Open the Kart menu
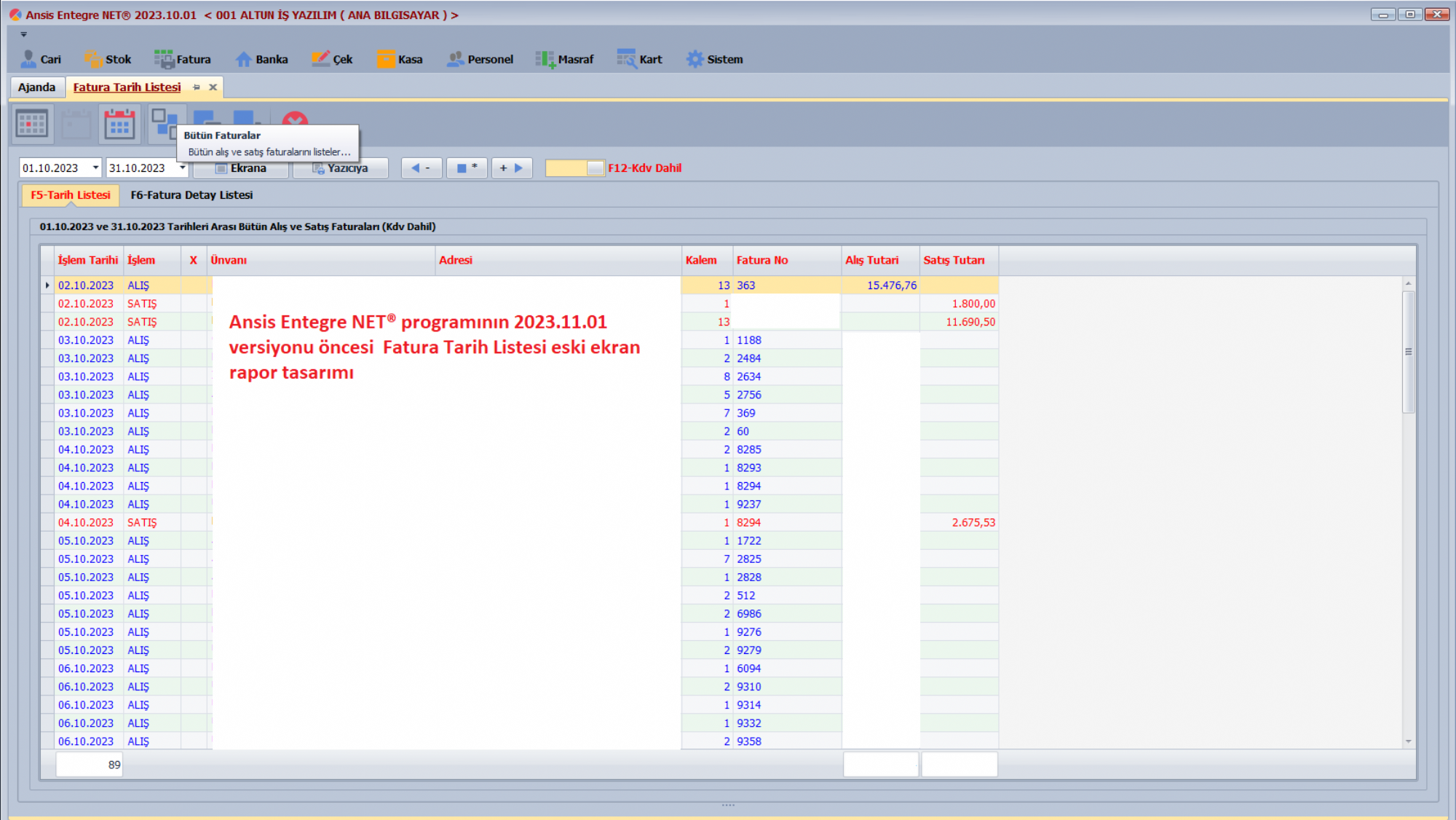 point(640,59)
